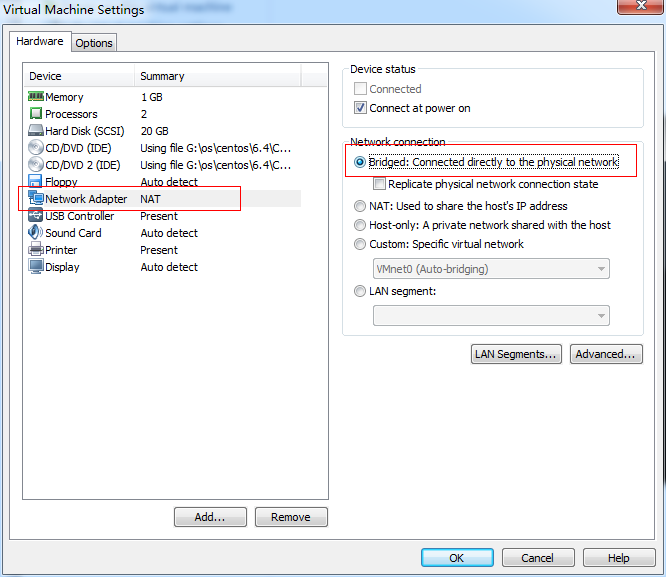The width and height of the screenshot is (666, 577).
Task: Click the USB Controller icon
Action: (x=36, y=215)
